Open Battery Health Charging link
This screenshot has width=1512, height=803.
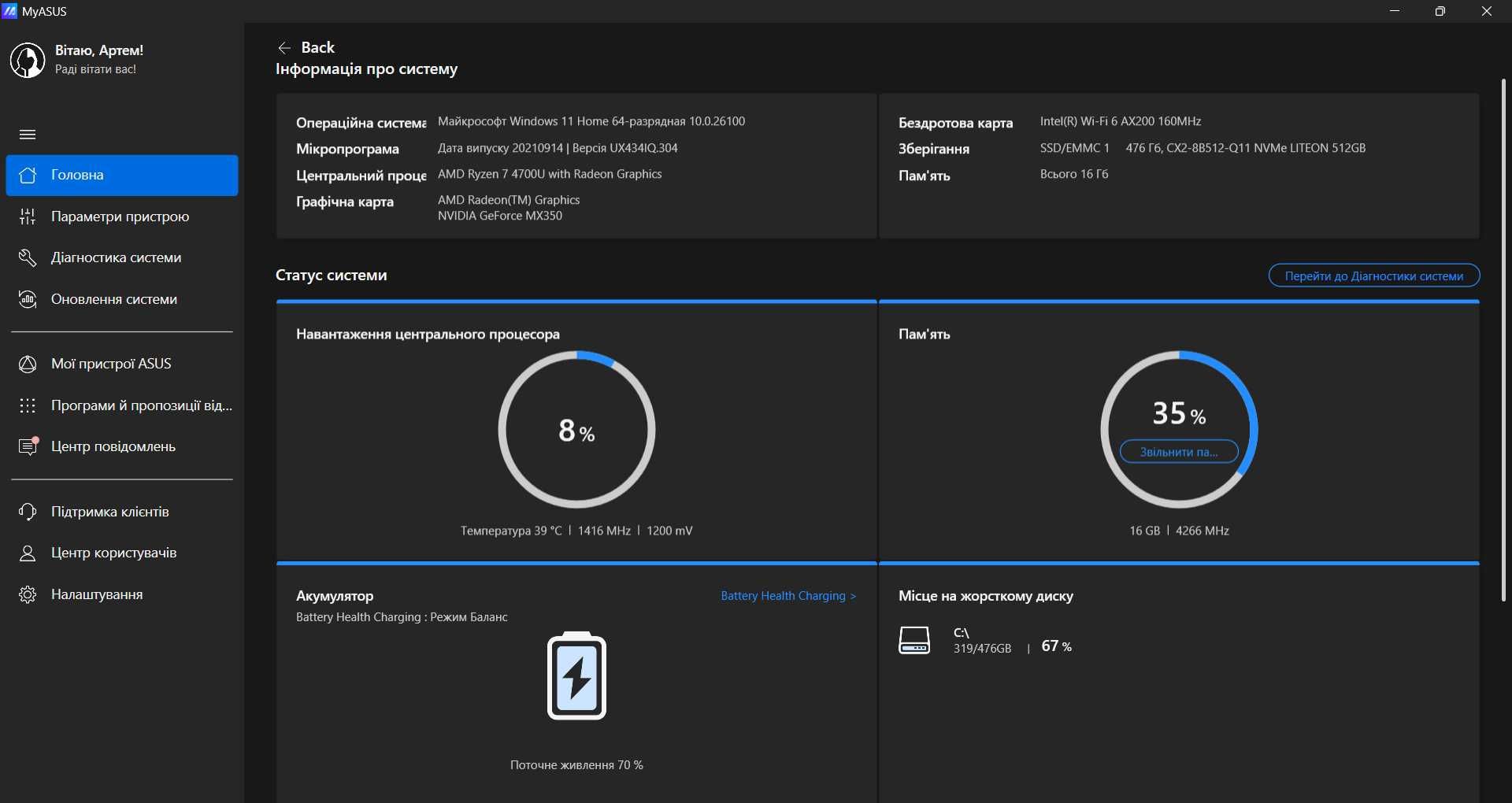click(788, 596)
